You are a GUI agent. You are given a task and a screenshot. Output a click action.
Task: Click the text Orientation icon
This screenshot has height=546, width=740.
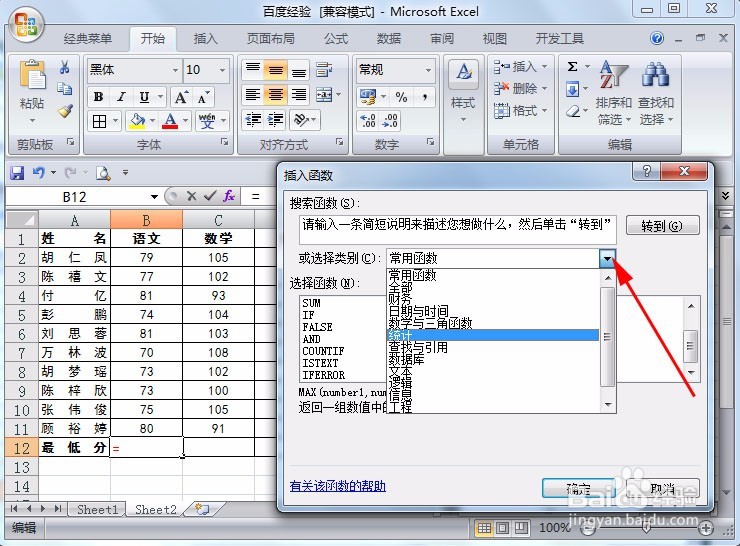point(301,119)
